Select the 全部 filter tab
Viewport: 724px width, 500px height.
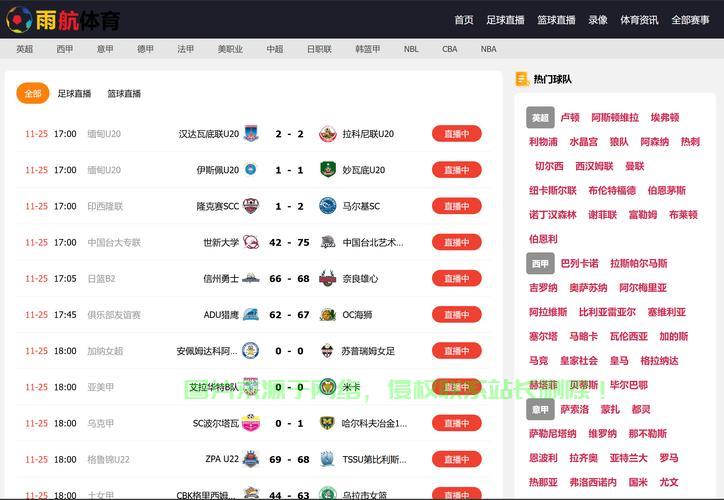coord(33,93)
